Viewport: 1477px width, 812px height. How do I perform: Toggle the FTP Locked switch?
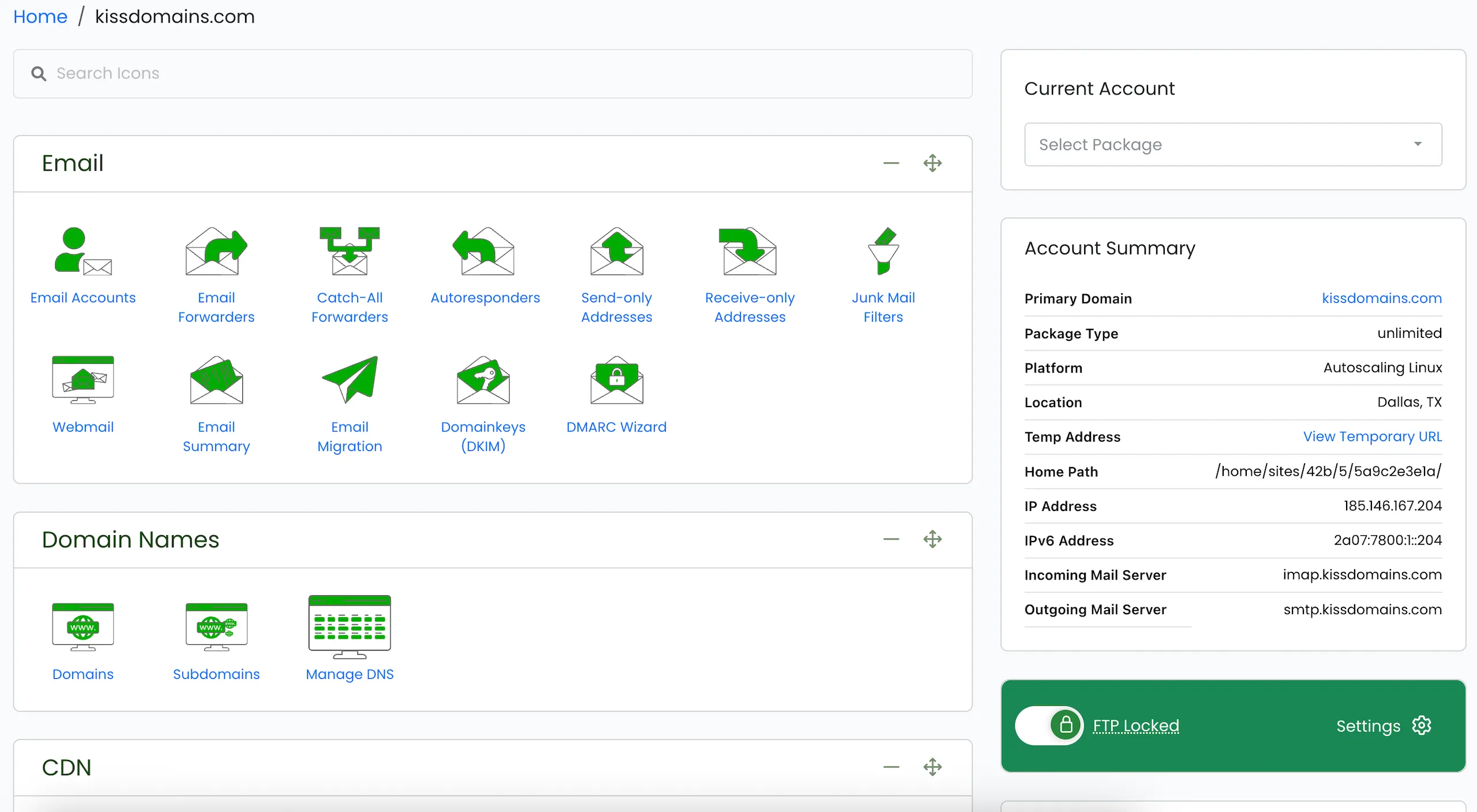click(1049, 725)
